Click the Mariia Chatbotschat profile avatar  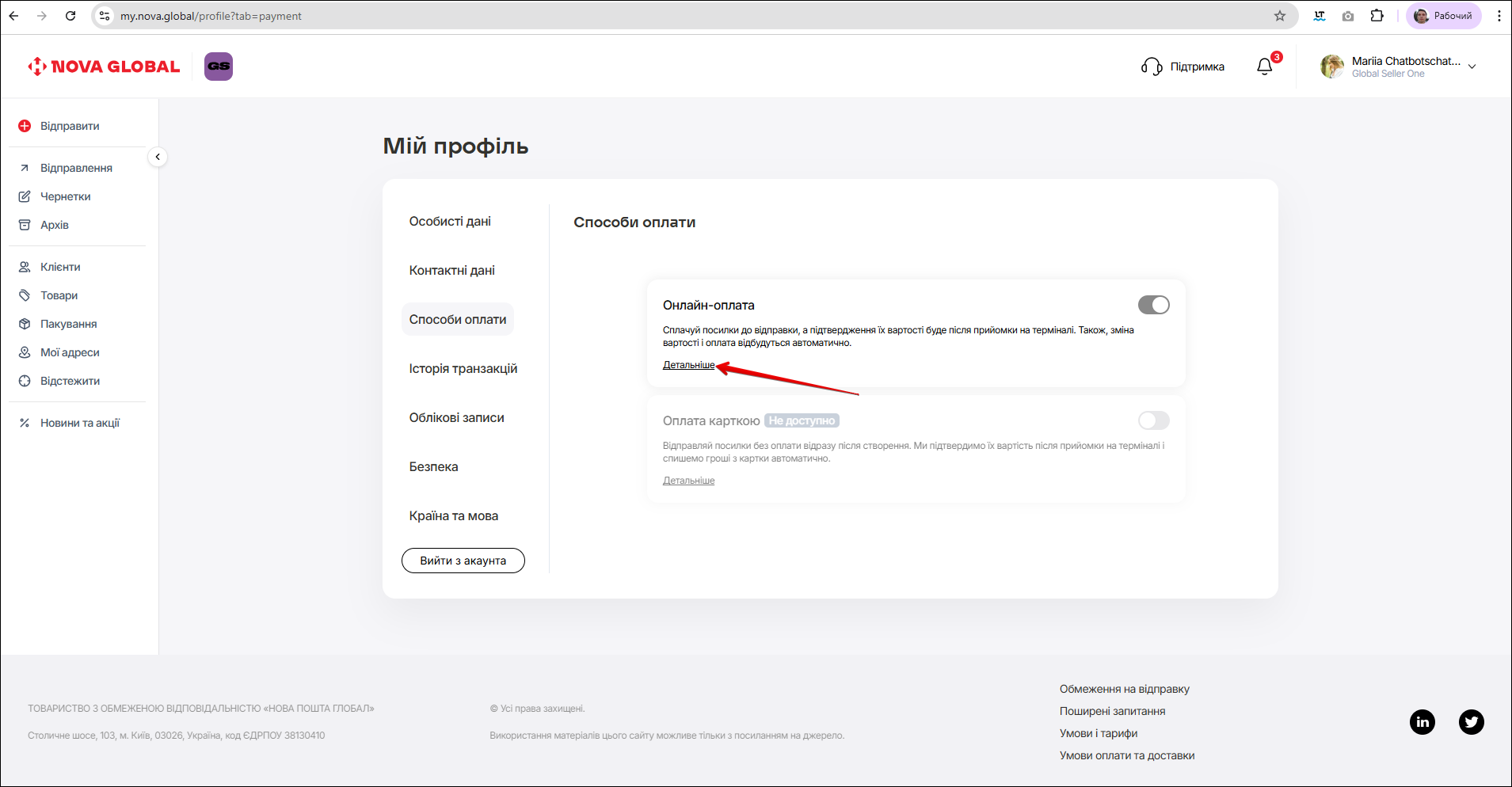[1332, 67]
